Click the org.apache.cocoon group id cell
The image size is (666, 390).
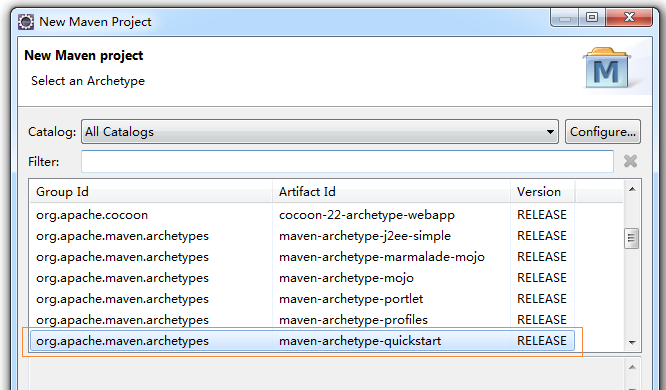click(x=92, y=215)
